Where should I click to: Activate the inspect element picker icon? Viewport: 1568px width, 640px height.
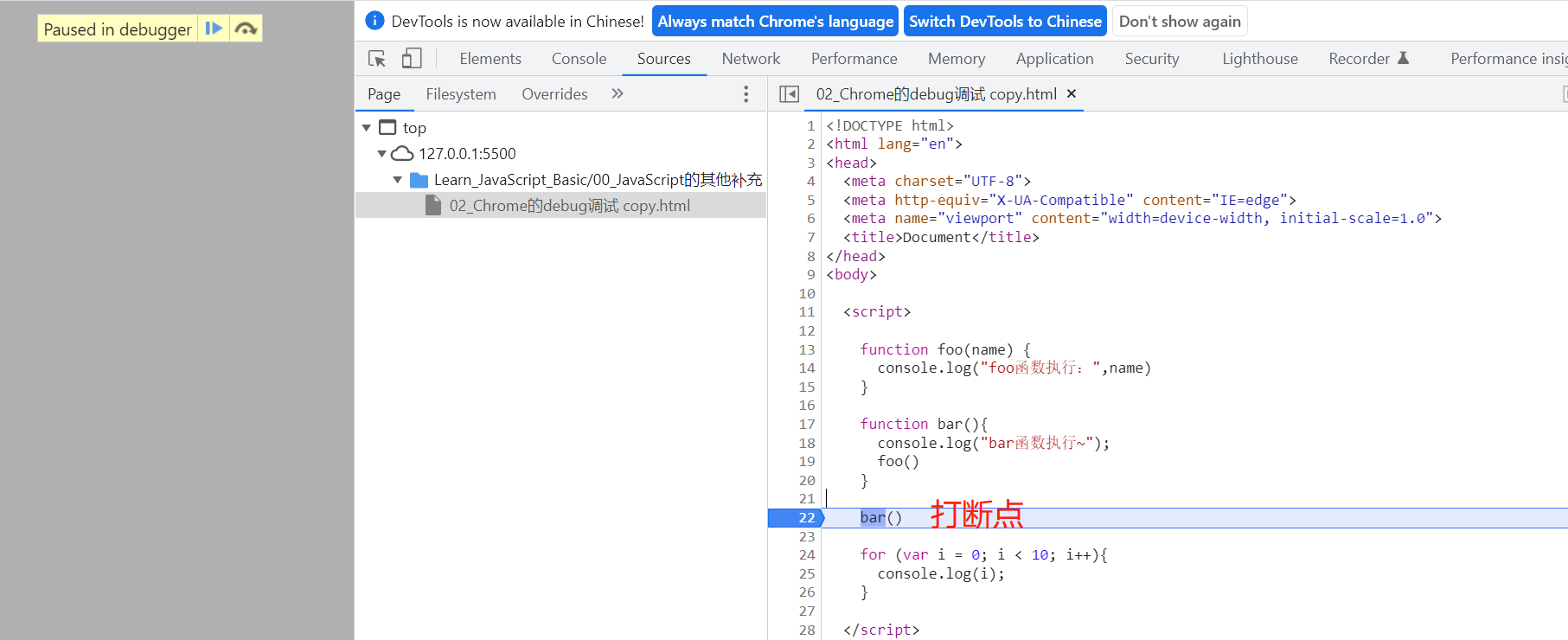pos(377,59)
